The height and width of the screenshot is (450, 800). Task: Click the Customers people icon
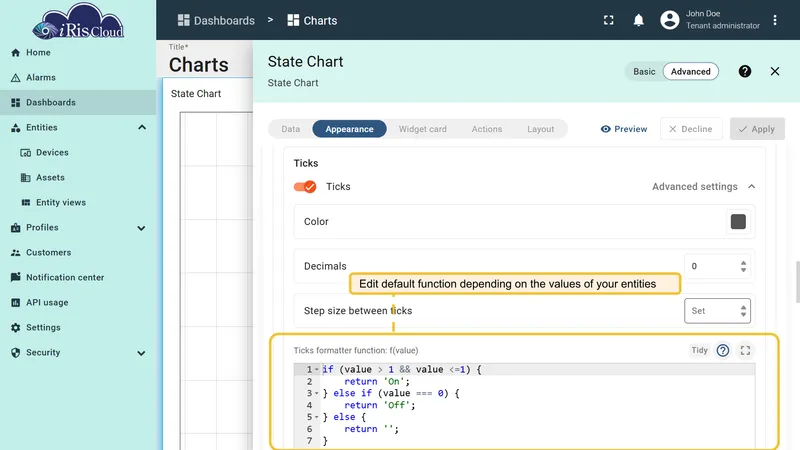coord(15,253)
